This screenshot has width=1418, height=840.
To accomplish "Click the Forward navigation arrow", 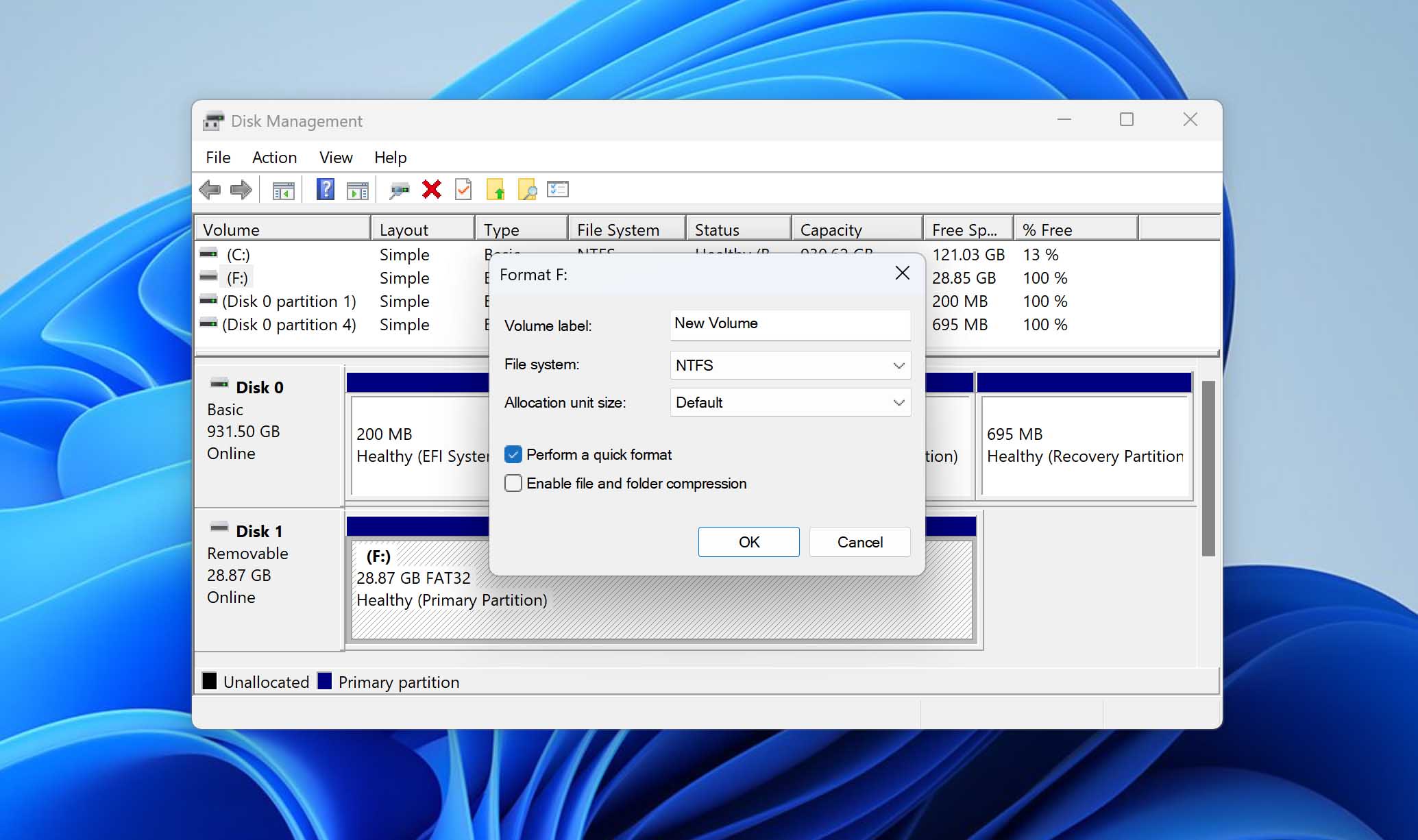I will (x=241, y=189).
